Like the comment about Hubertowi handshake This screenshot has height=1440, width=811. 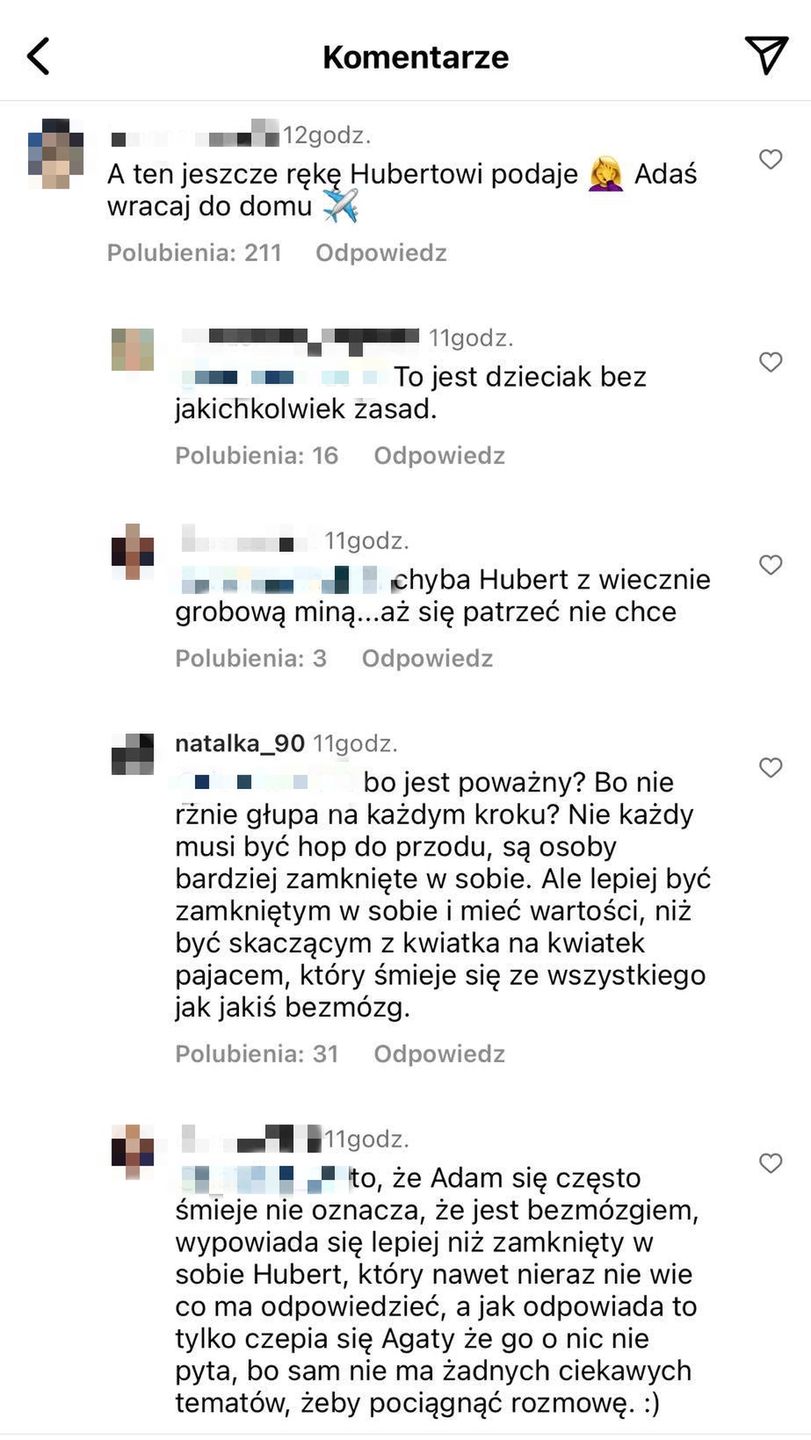(x=770, y=159)
